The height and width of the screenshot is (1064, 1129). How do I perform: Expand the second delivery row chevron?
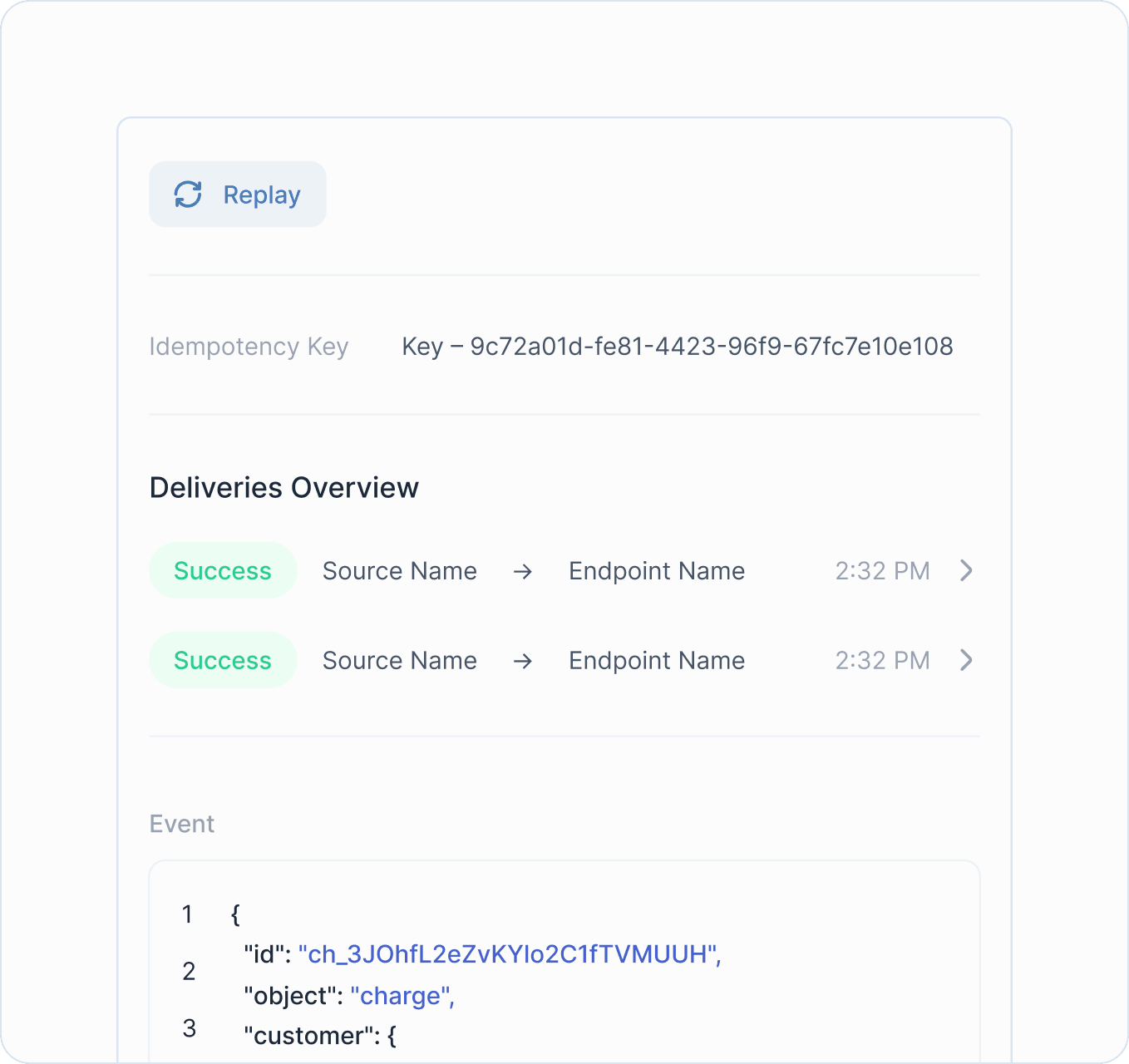(x=966, y=660)
